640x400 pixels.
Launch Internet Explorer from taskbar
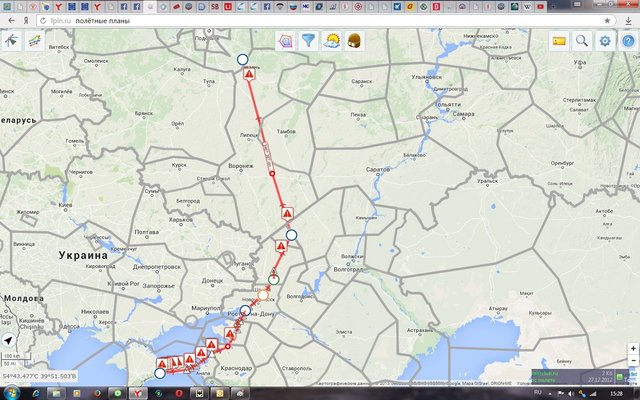(36, 393)
